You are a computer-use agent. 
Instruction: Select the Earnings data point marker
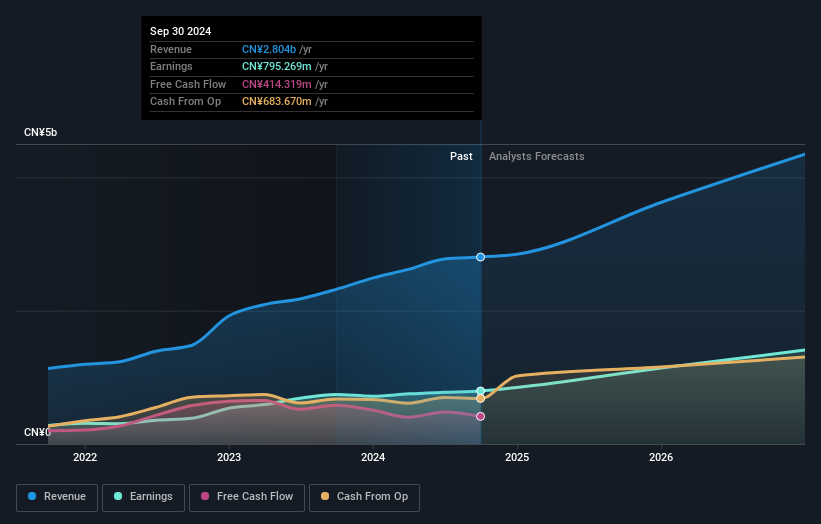coord(480,391)
